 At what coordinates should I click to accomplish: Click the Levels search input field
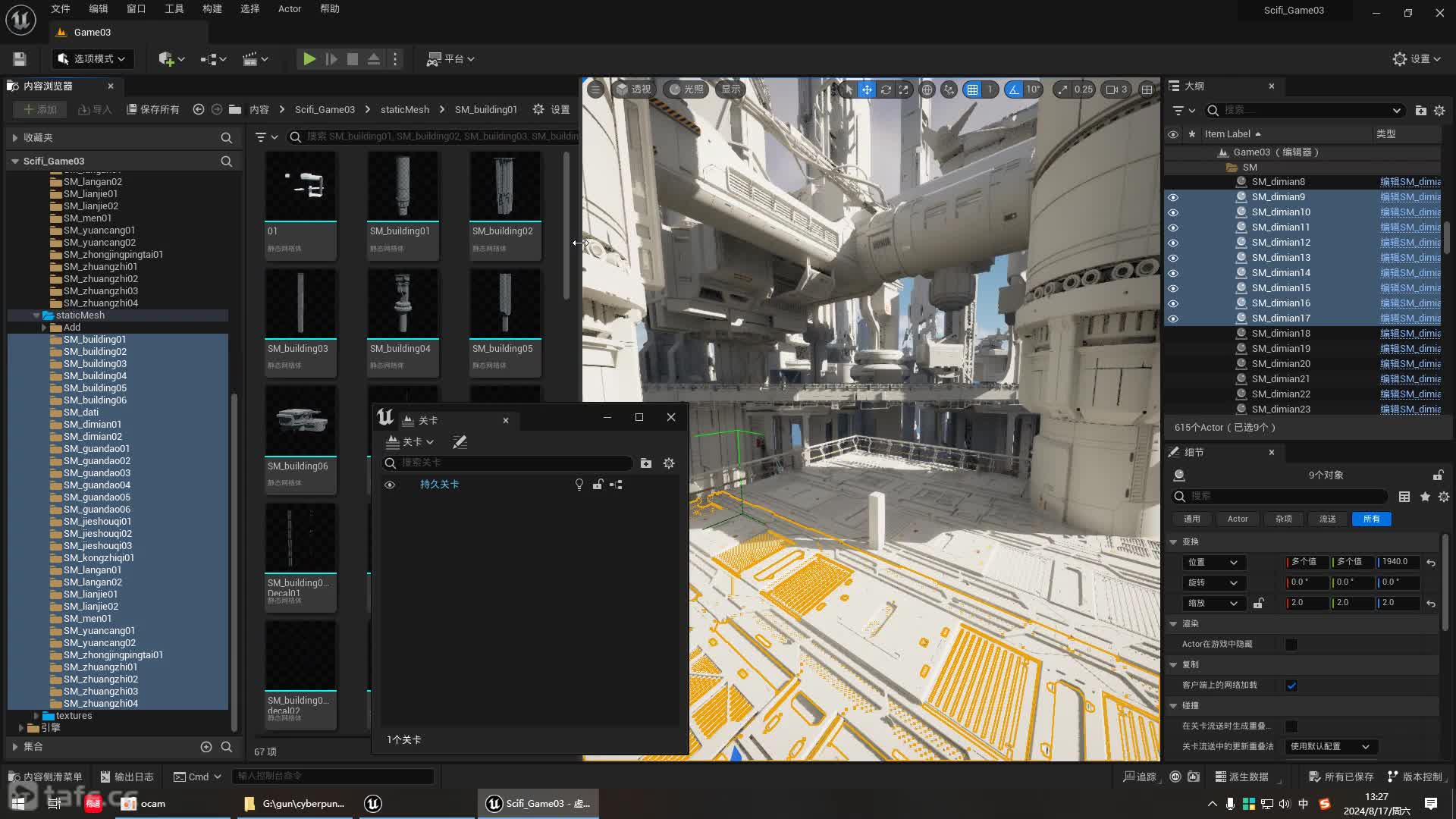tap(507, 463)
